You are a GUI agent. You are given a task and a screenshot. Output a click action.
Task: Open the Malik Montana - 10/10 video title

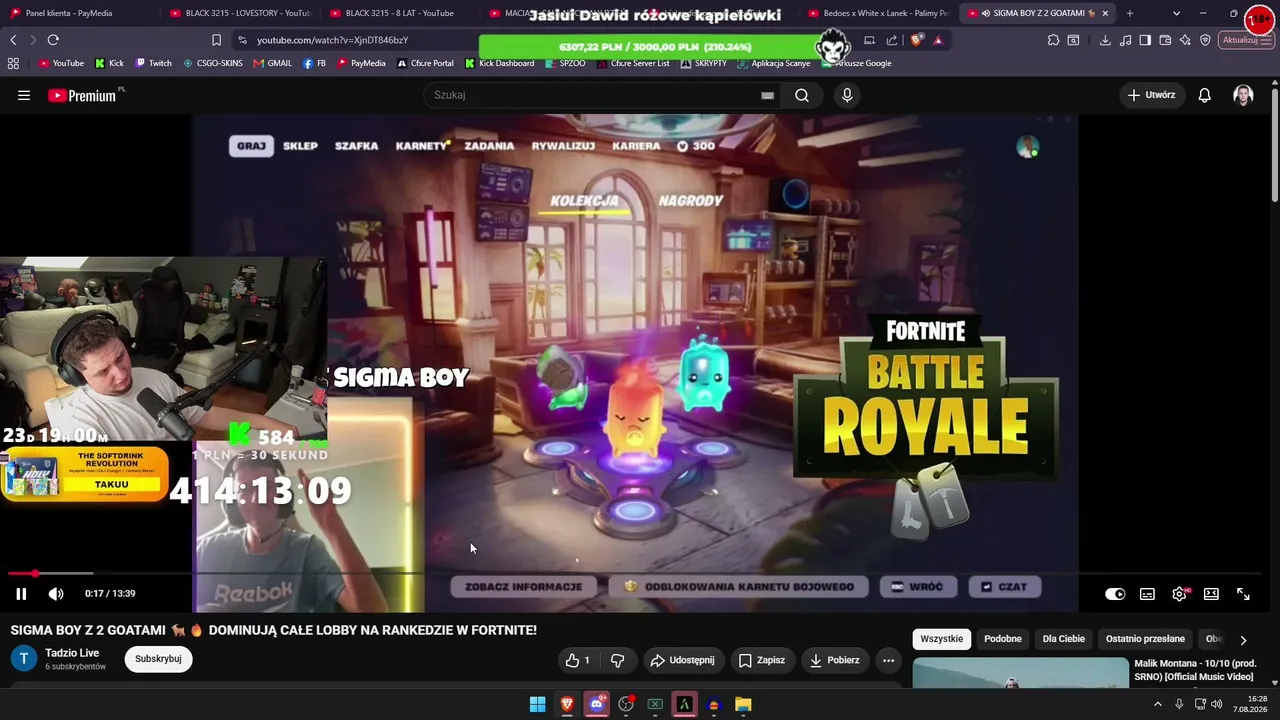click(x=1195, y=670)
